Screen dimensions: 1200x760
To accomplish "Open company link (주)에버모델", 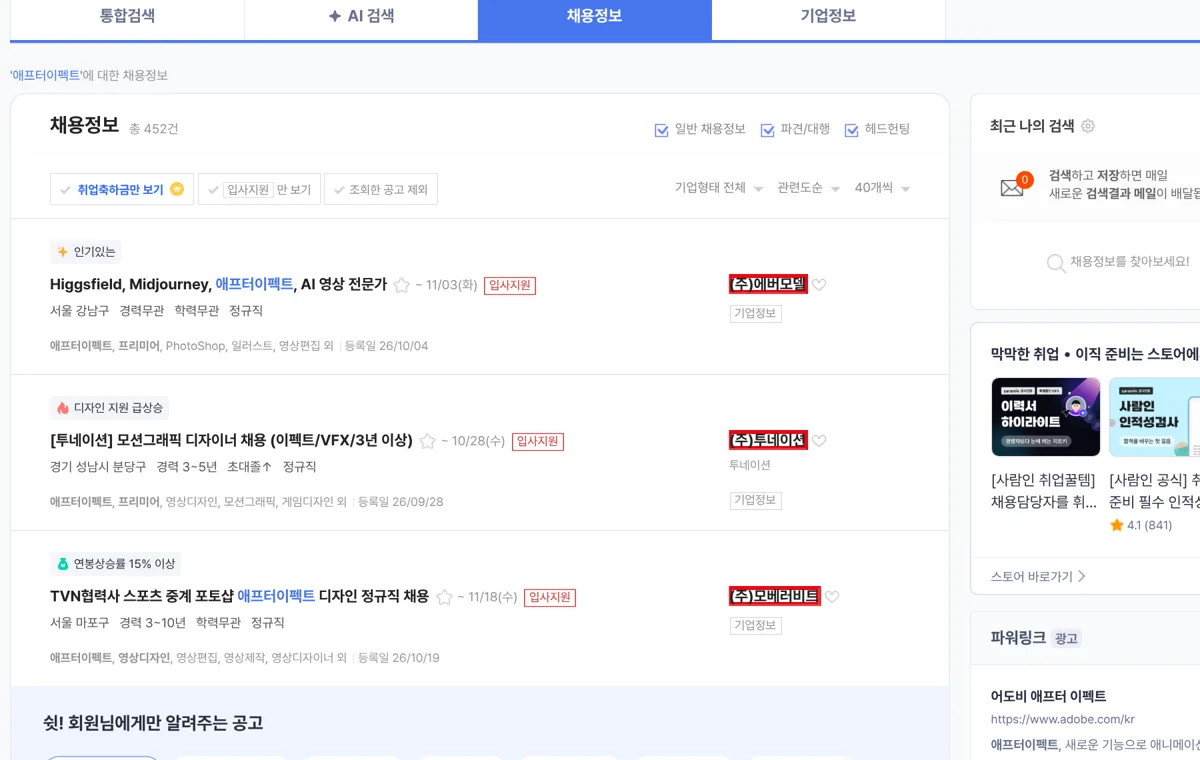I will pyautogui.click(x=768, y=284).
